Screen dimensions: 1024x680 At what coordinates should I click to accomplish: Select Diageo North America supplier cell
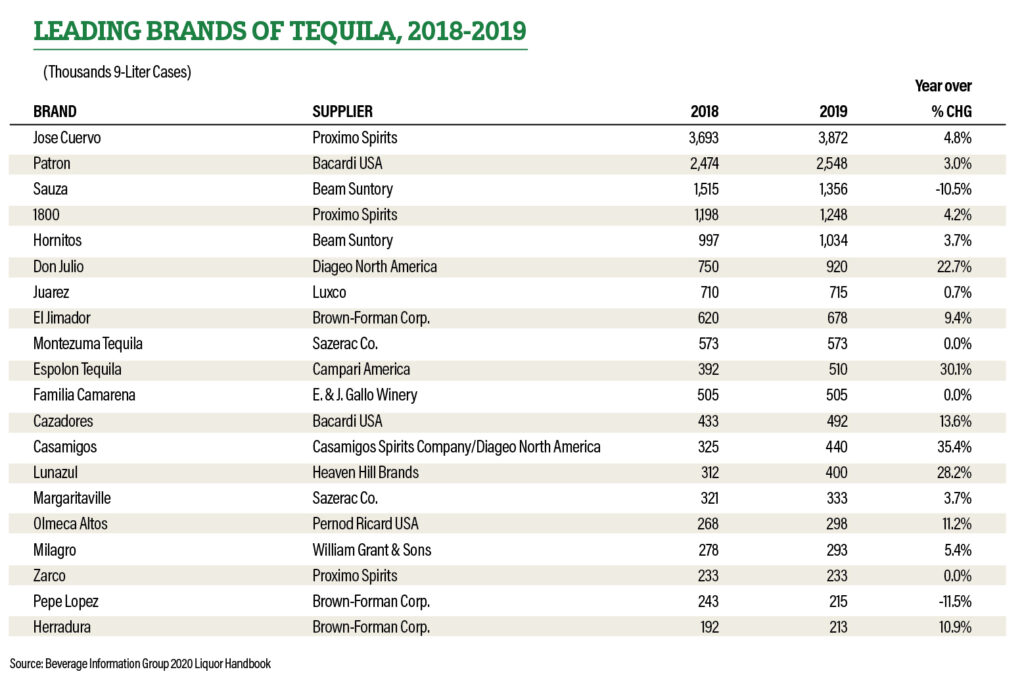coord(374,267)
